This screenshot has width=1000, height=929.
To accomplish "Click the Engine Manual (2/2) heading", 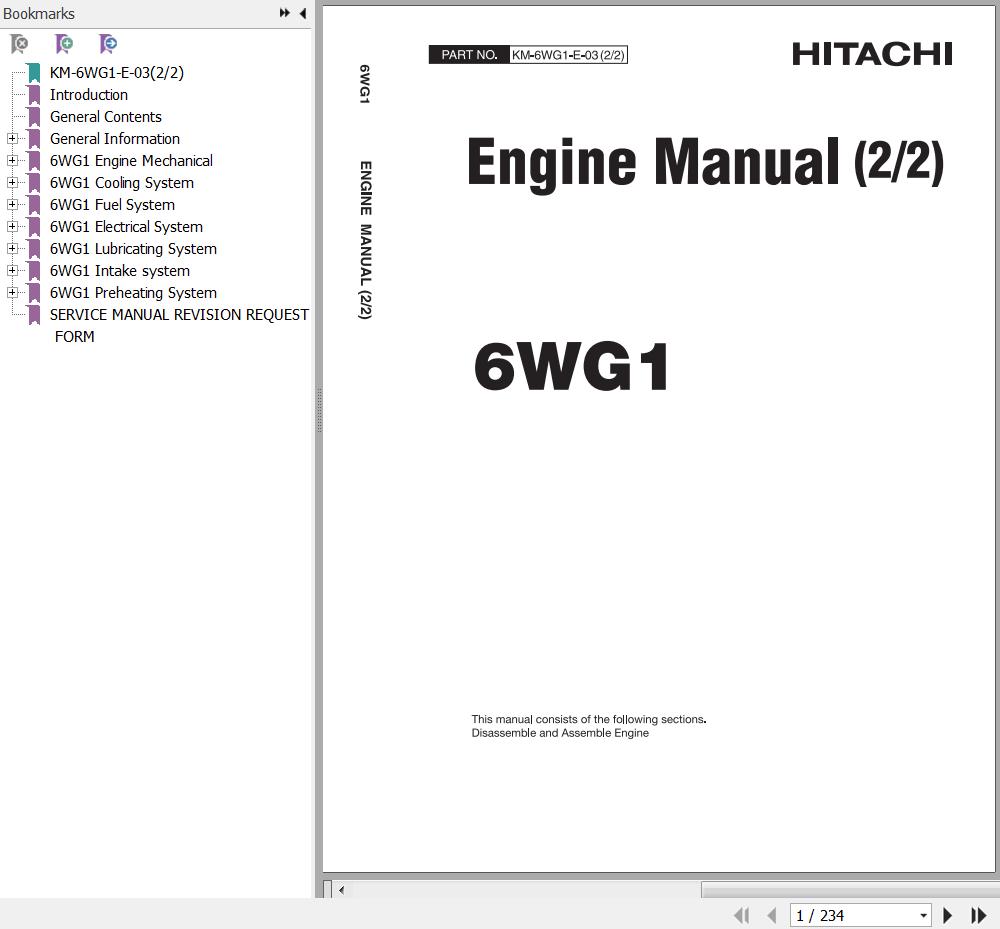I will pyautogui.click(x=705, y=163).
